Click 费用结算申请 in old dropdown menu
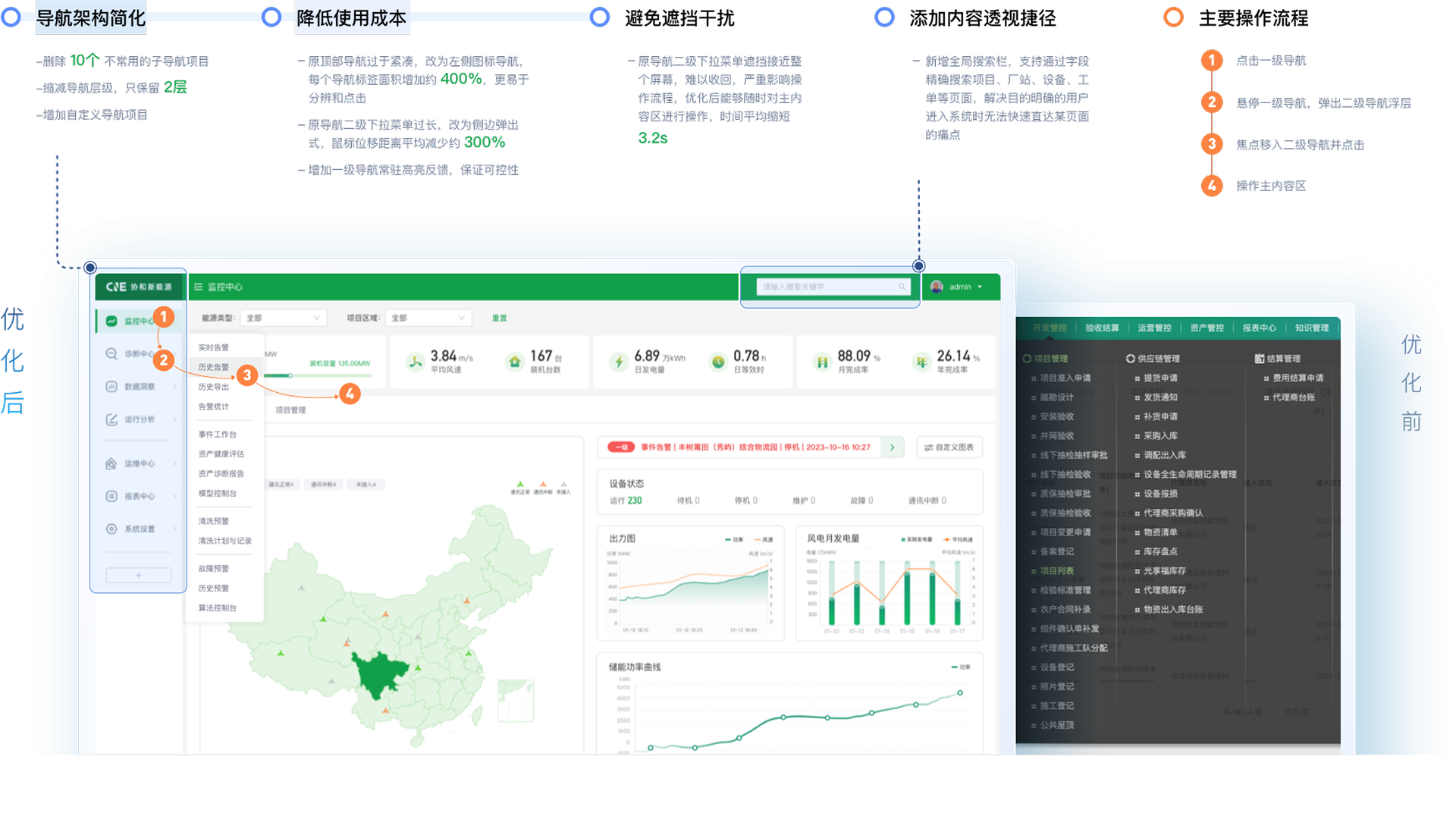 (x=1298, y=378)
